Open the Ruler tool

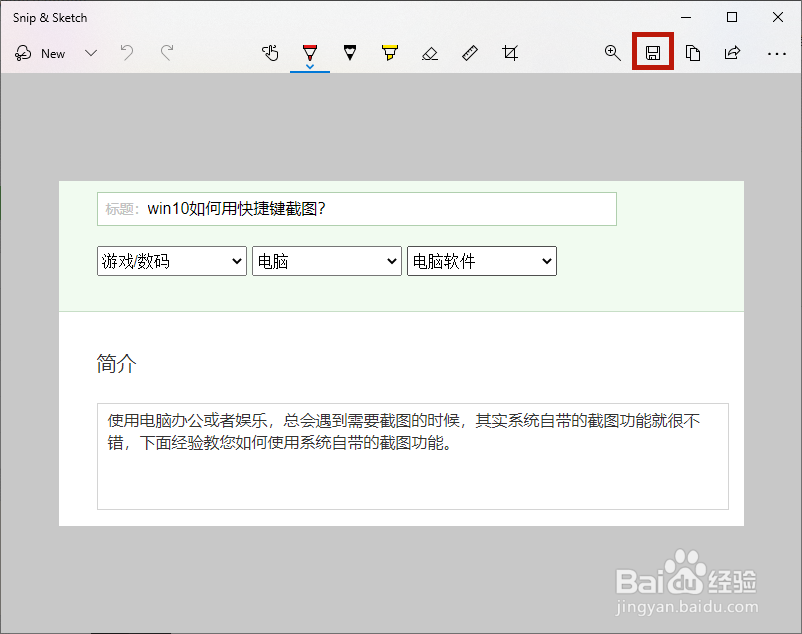470,53
